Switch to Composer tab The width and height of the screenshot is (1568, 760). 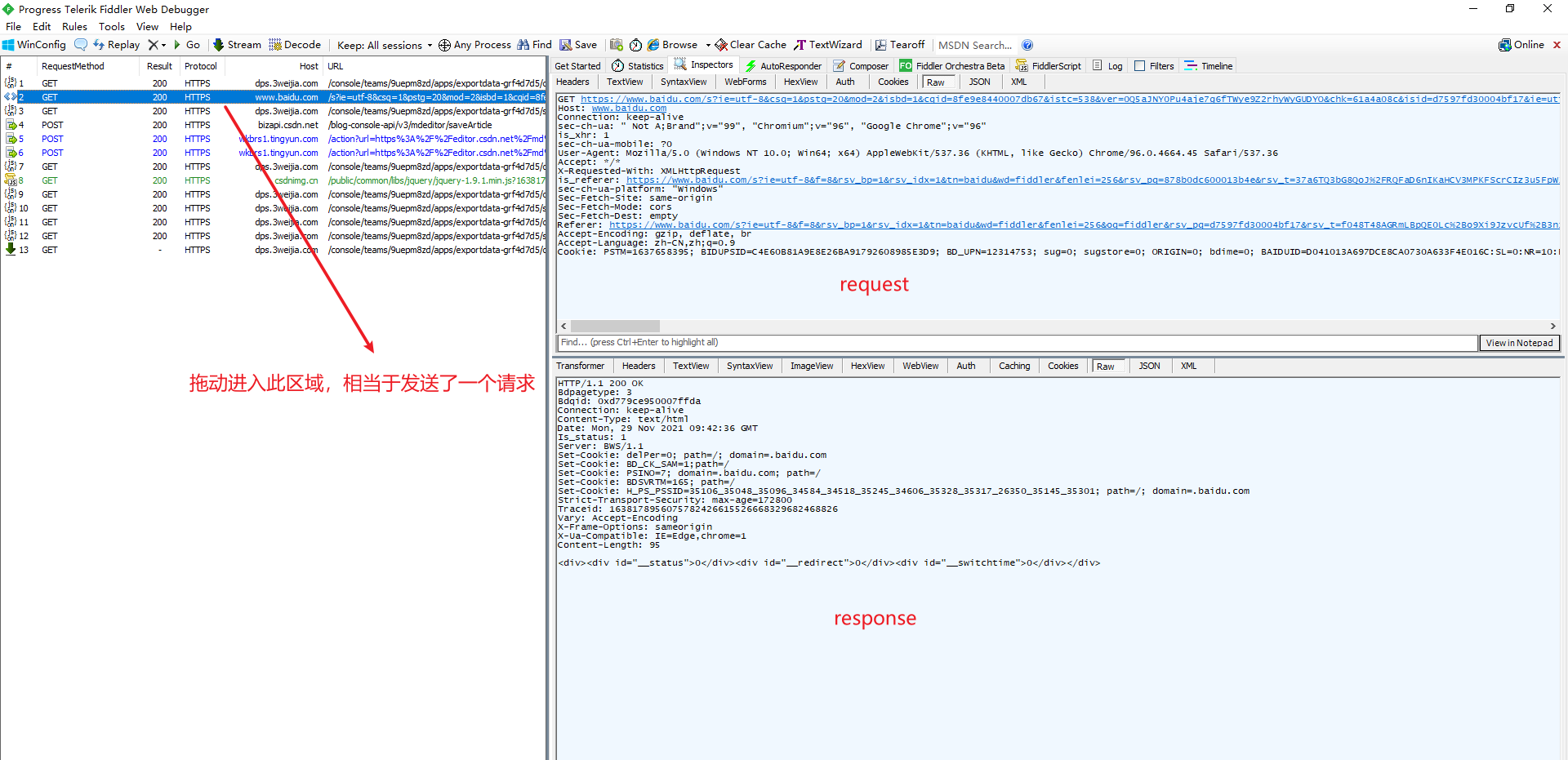click(861, 66)
